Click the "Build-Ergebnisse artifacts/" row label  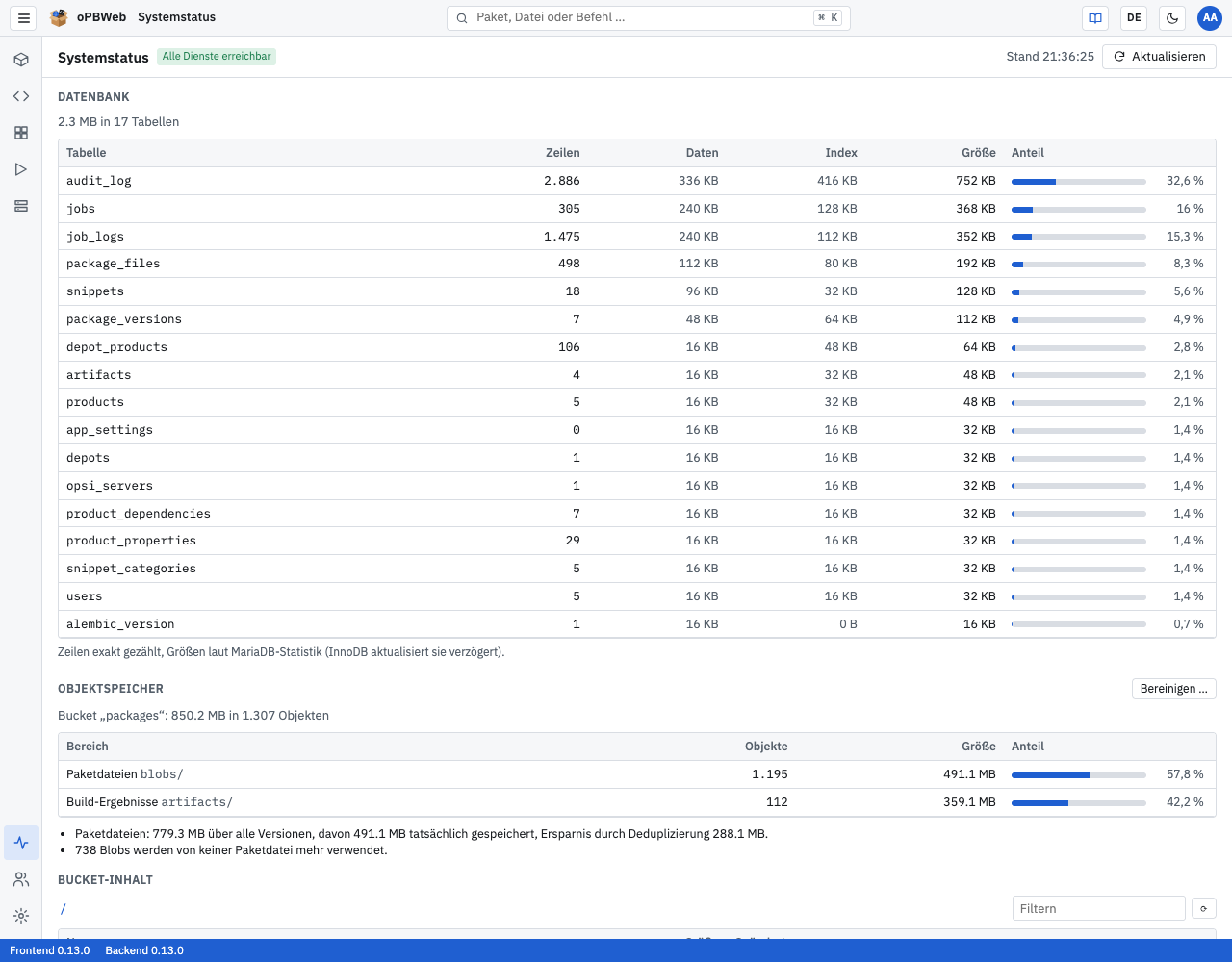coord(149,802)
